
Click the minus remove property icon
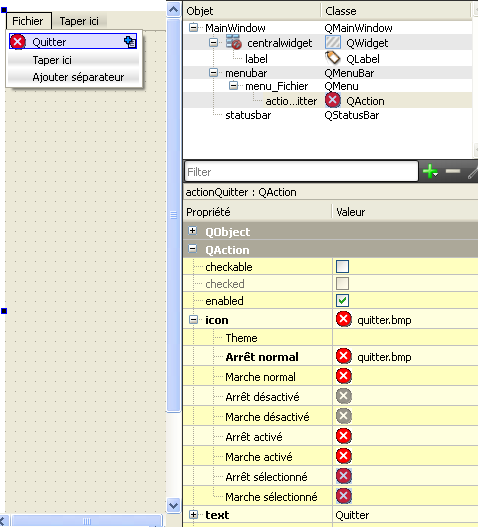pos(453,171)
